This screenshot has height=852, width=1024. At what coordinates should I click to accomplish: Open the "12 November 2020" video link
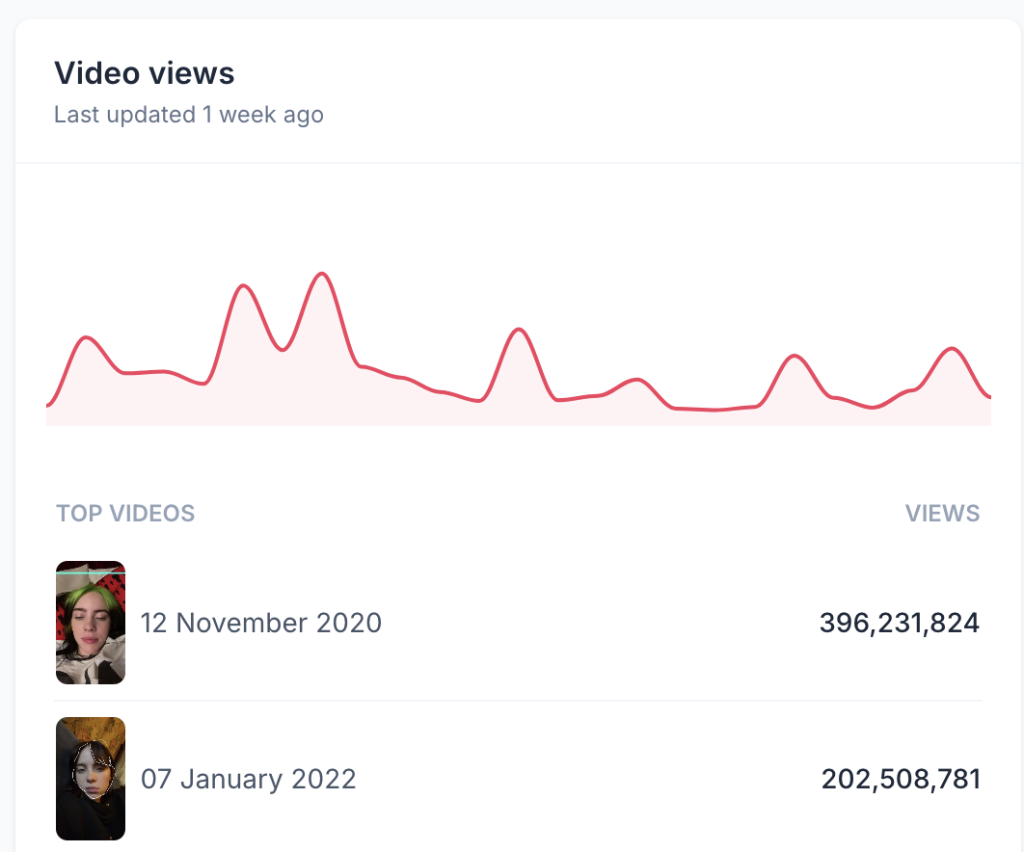click(x=261, y=623)
